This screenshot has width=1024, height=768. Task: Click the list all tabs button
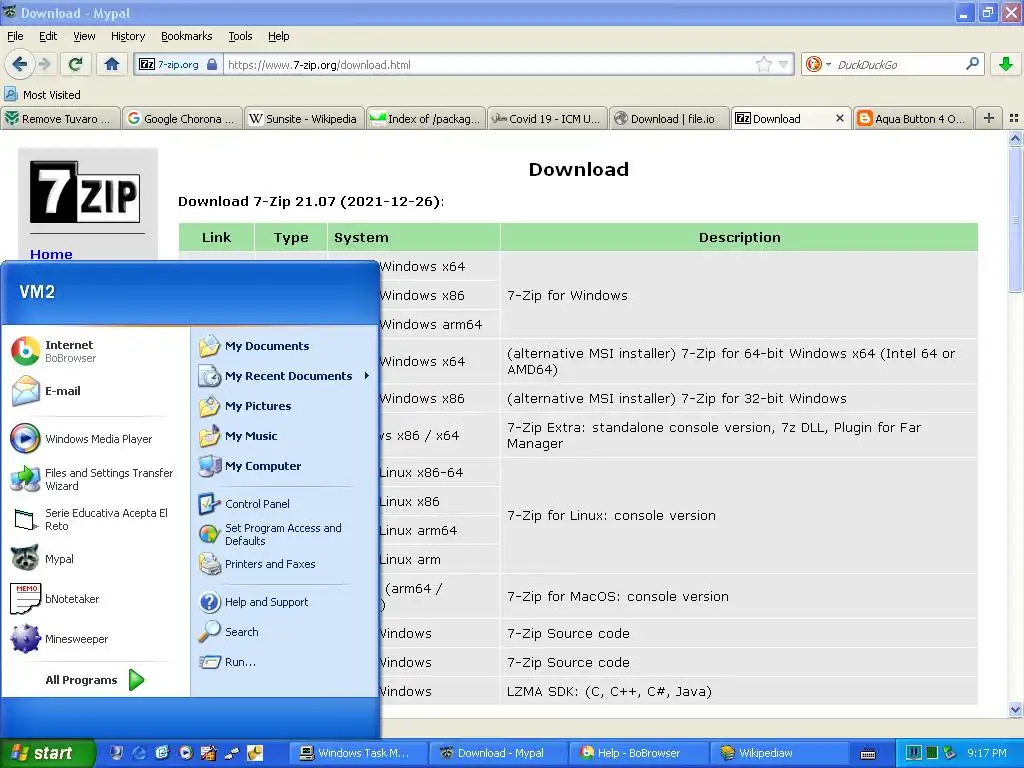tap(1014, 118)
